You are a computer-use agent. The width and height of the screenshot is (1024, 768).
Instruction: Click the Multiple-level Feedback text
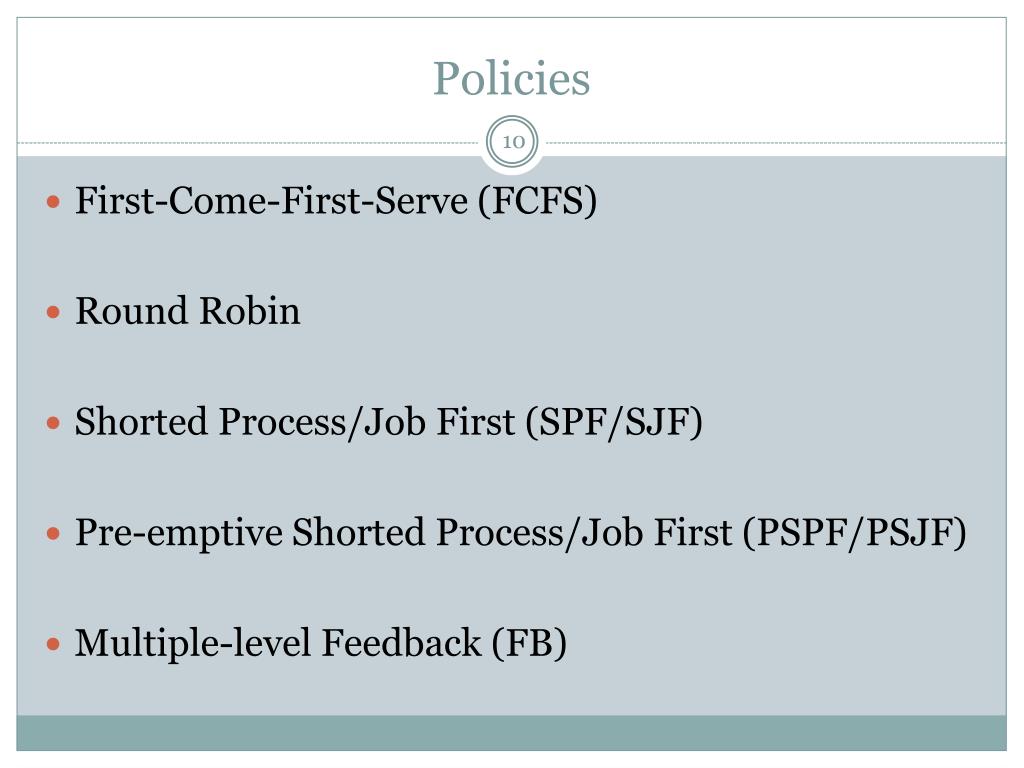coord(278,643)
